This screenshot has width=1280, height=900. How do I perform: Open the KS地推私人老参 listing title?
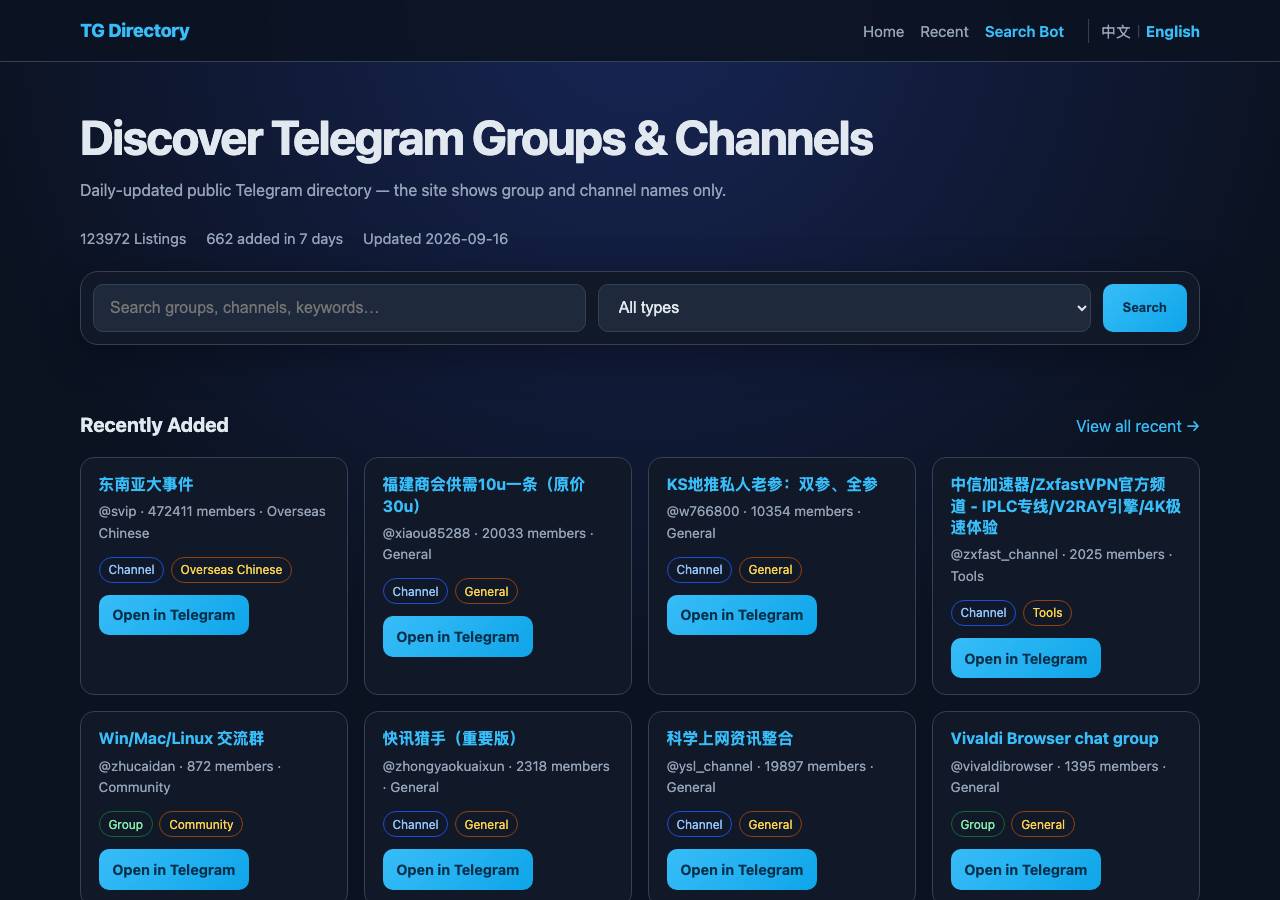tap(772, 484)
